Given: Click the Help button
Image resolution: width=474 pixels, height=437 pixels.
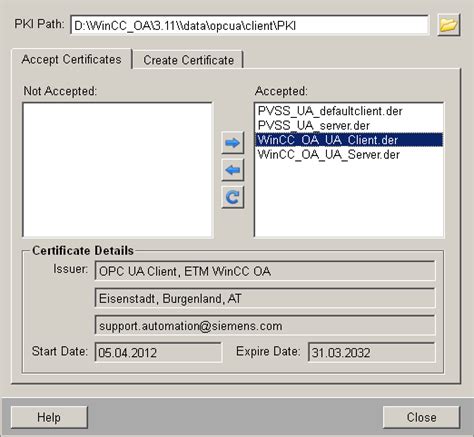Looking at the screenshot, I should (x=49, y=417).
